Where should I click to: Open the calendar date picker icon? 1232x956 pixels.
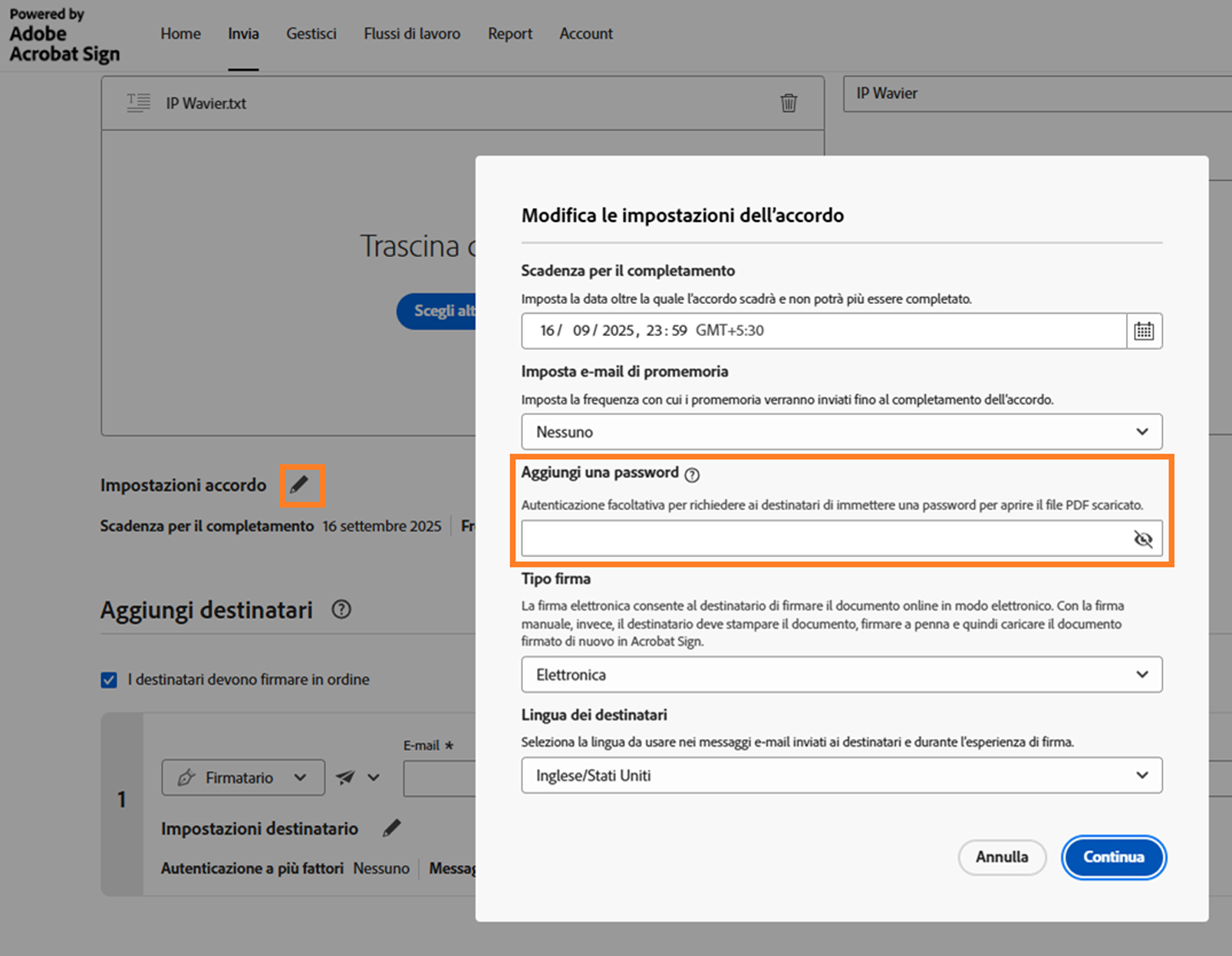point(1143,331)
